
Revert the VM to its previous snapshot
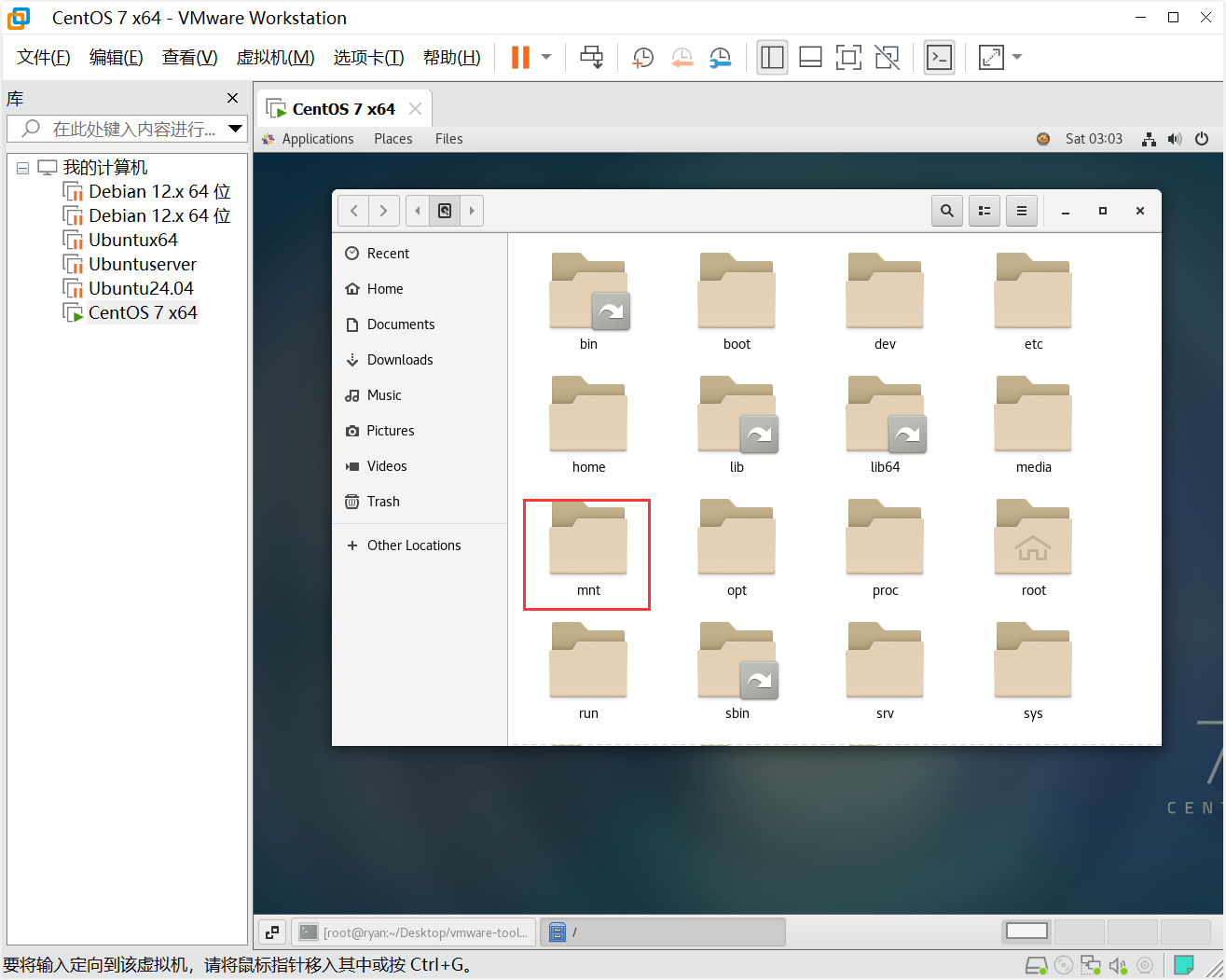click(x=682, y=57)
